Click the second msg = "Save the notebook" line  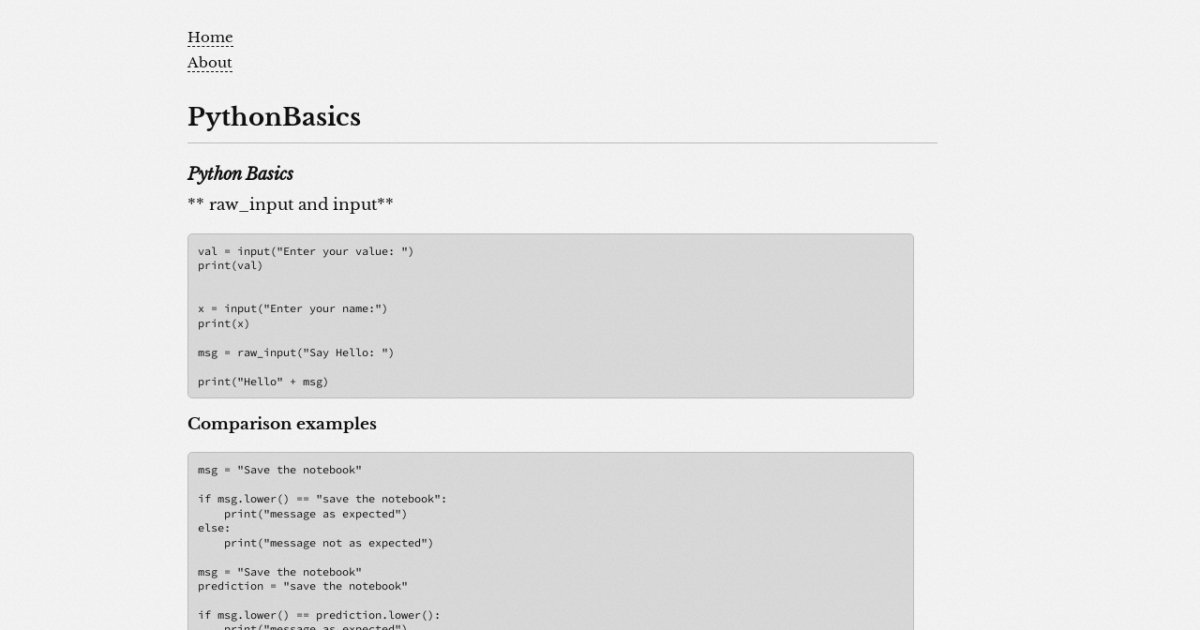pos(279,572)
